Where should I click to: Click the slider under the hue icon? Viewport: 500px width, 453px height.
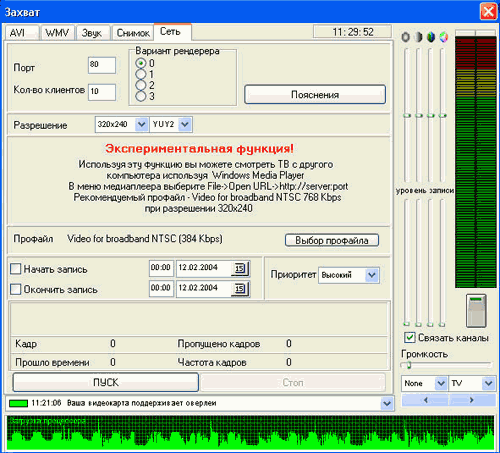tap(442, 115)
